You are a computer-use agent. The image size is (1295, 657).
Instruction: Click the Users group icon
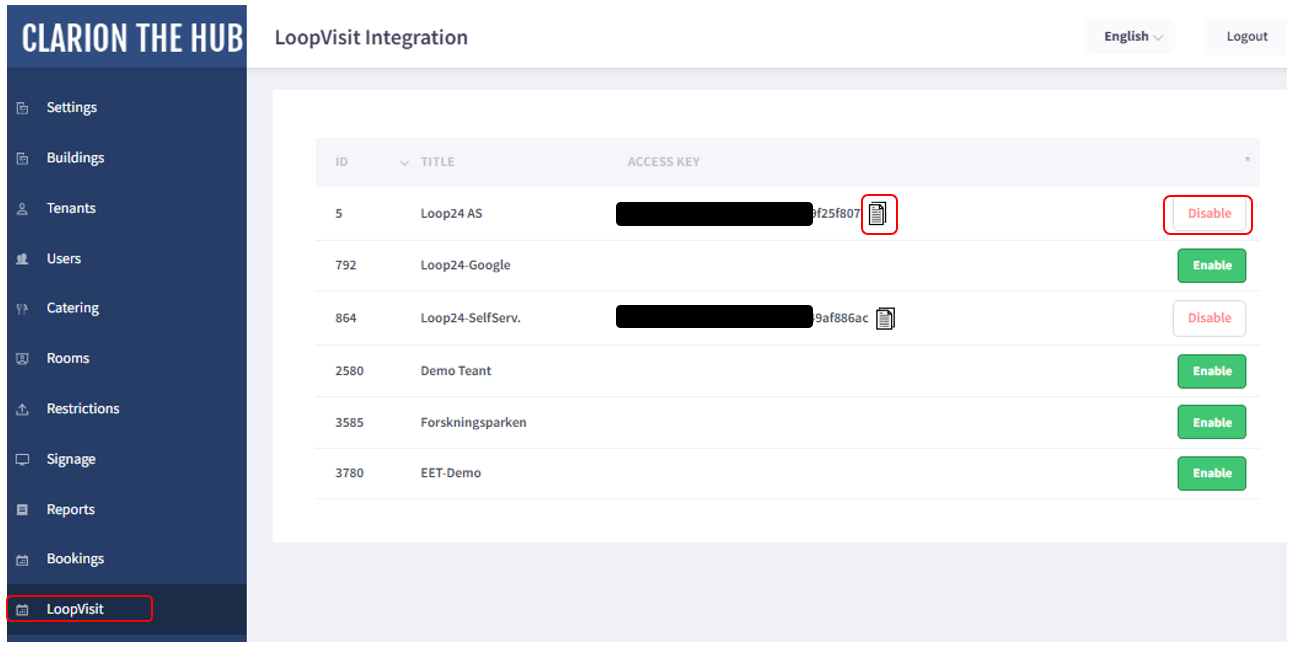tap(23, 259)
